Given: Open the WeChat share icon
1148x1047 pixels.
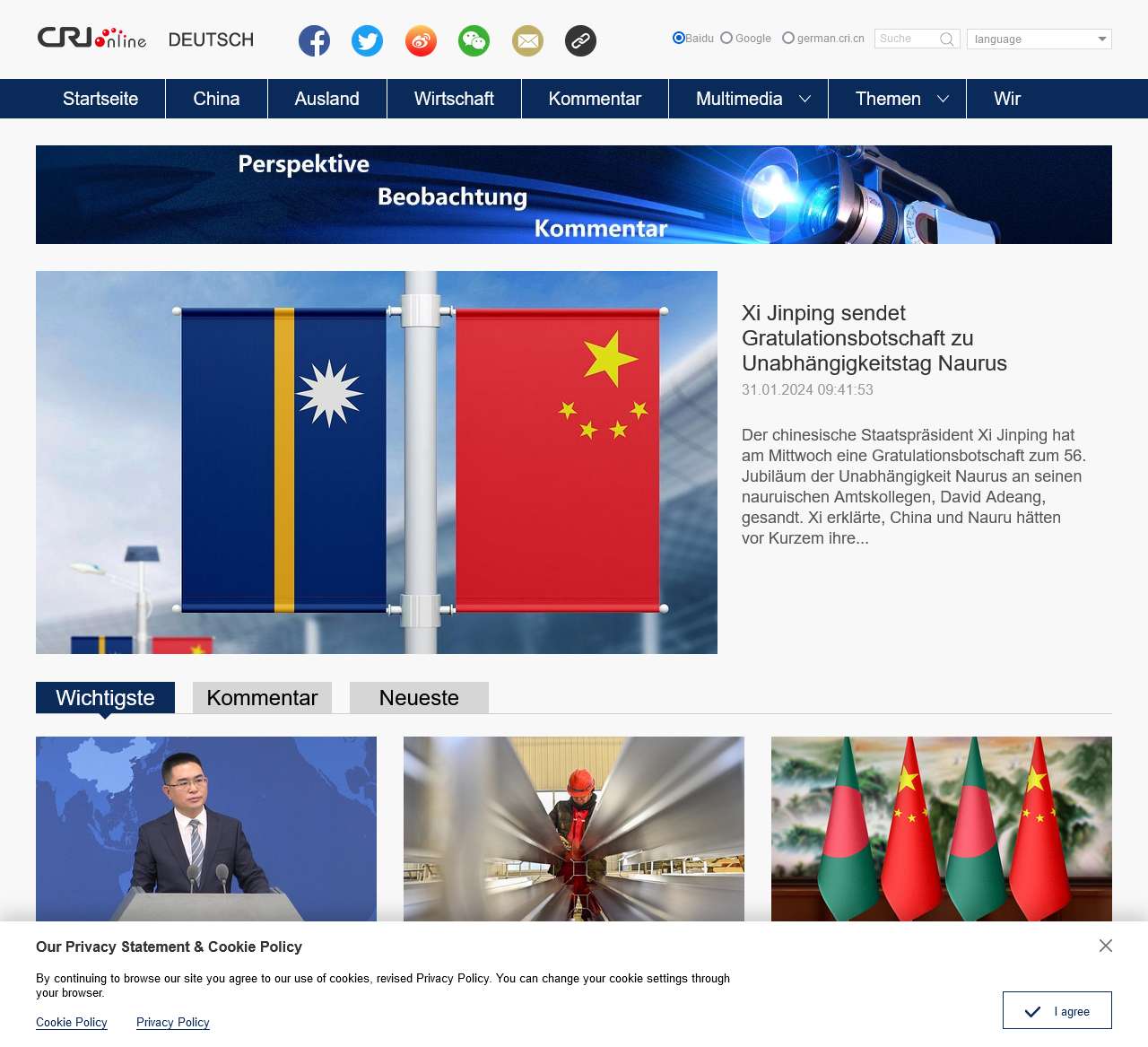Looking at the screenshot, I should coord(474,40).
